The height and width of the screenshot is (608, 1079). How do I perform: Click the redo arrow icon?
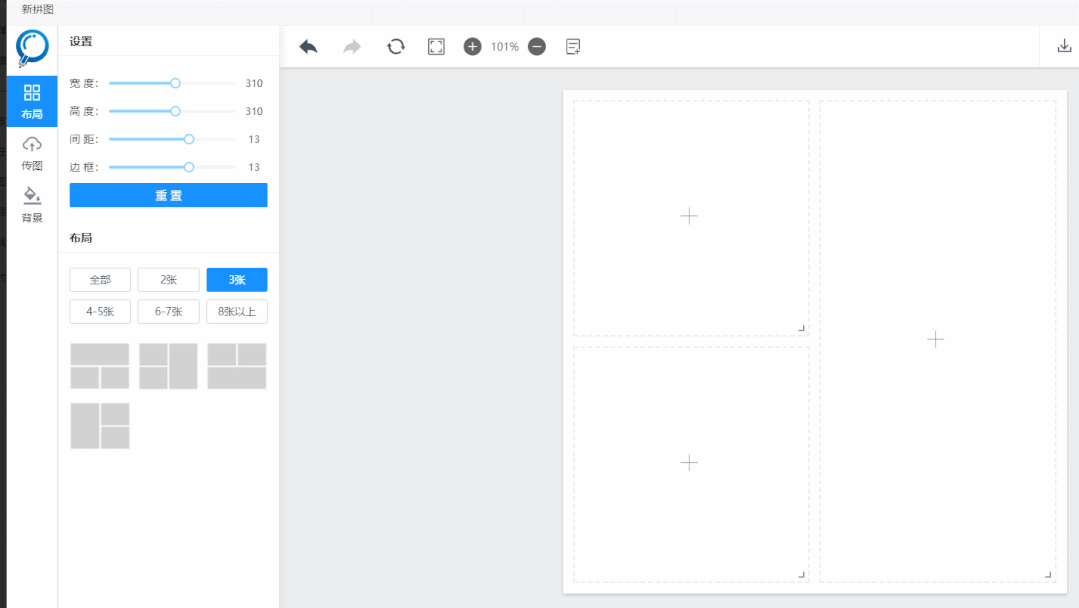pyautogui.click(x=352, y=47)
